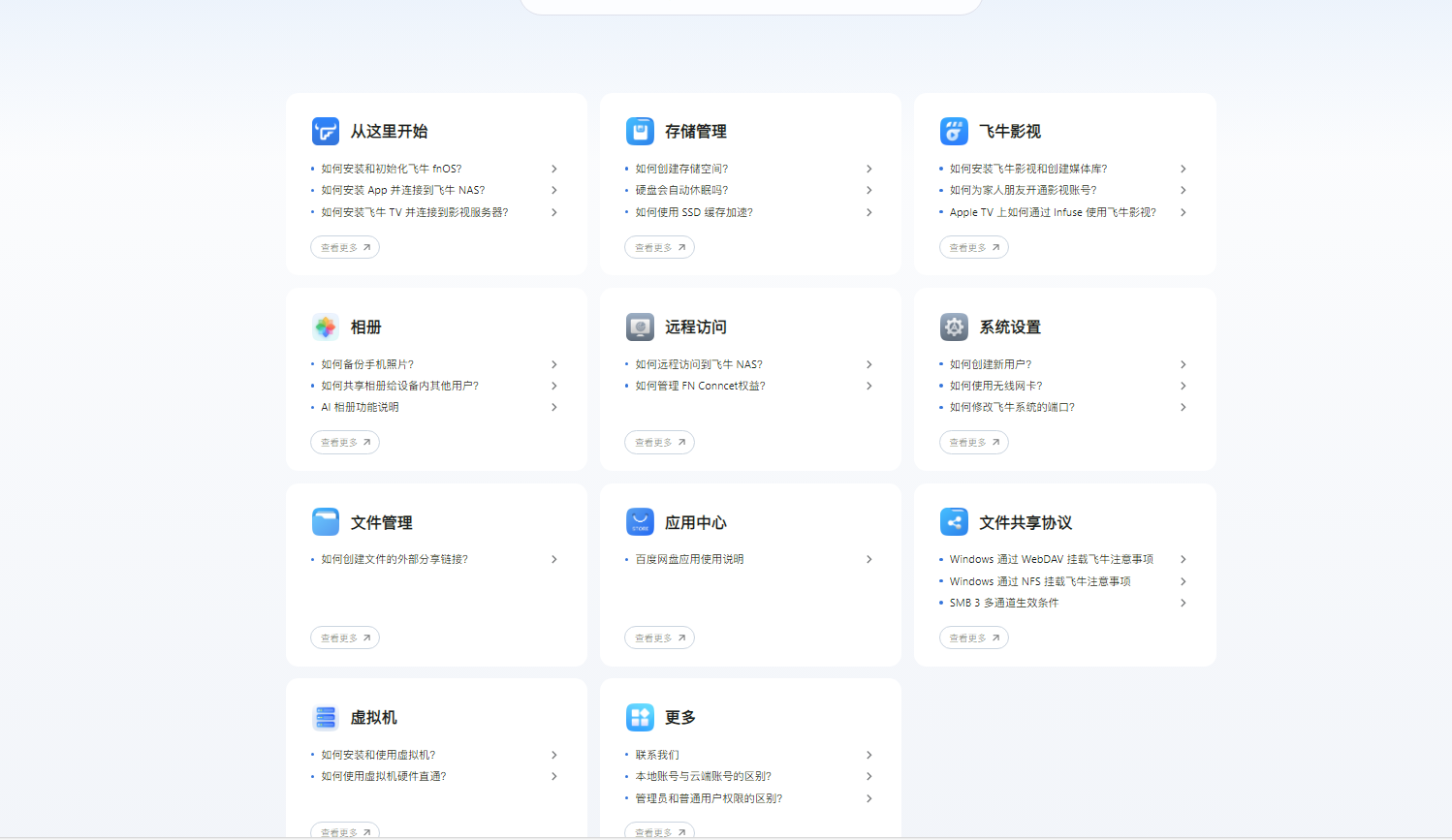This screenshot has width=1452, height=840.
Task: Click the 系统设置 gear icon
Action: click(x=954, y=327)
